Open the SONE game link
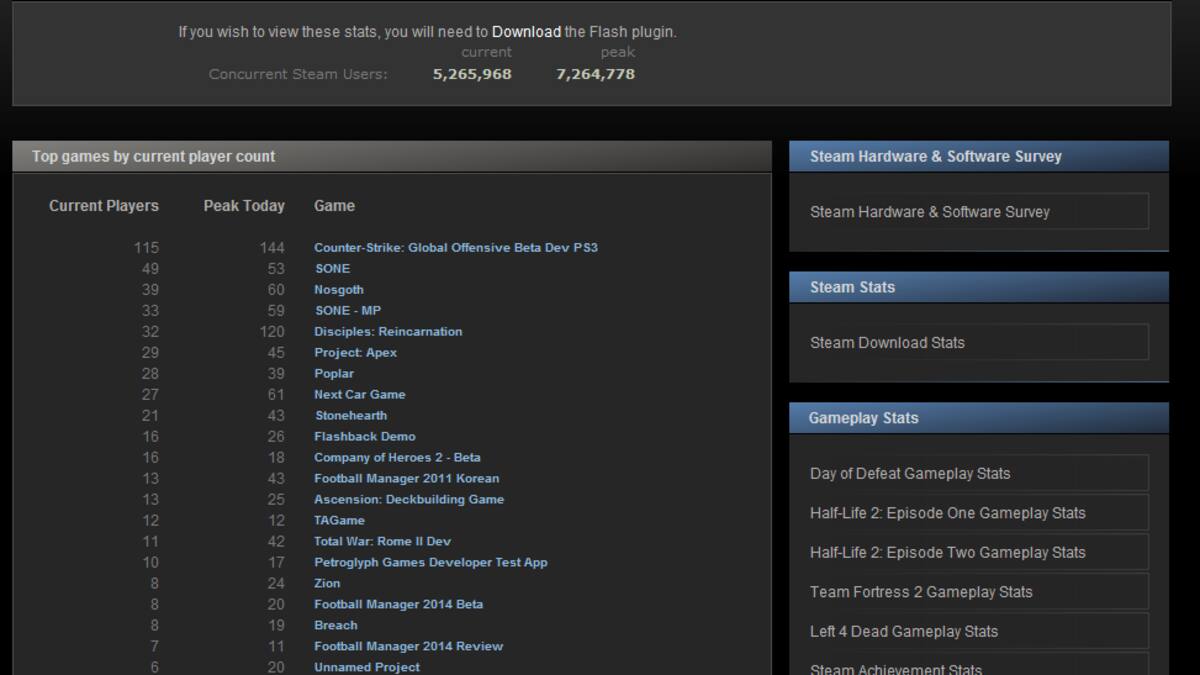 [x=333, y=268]
